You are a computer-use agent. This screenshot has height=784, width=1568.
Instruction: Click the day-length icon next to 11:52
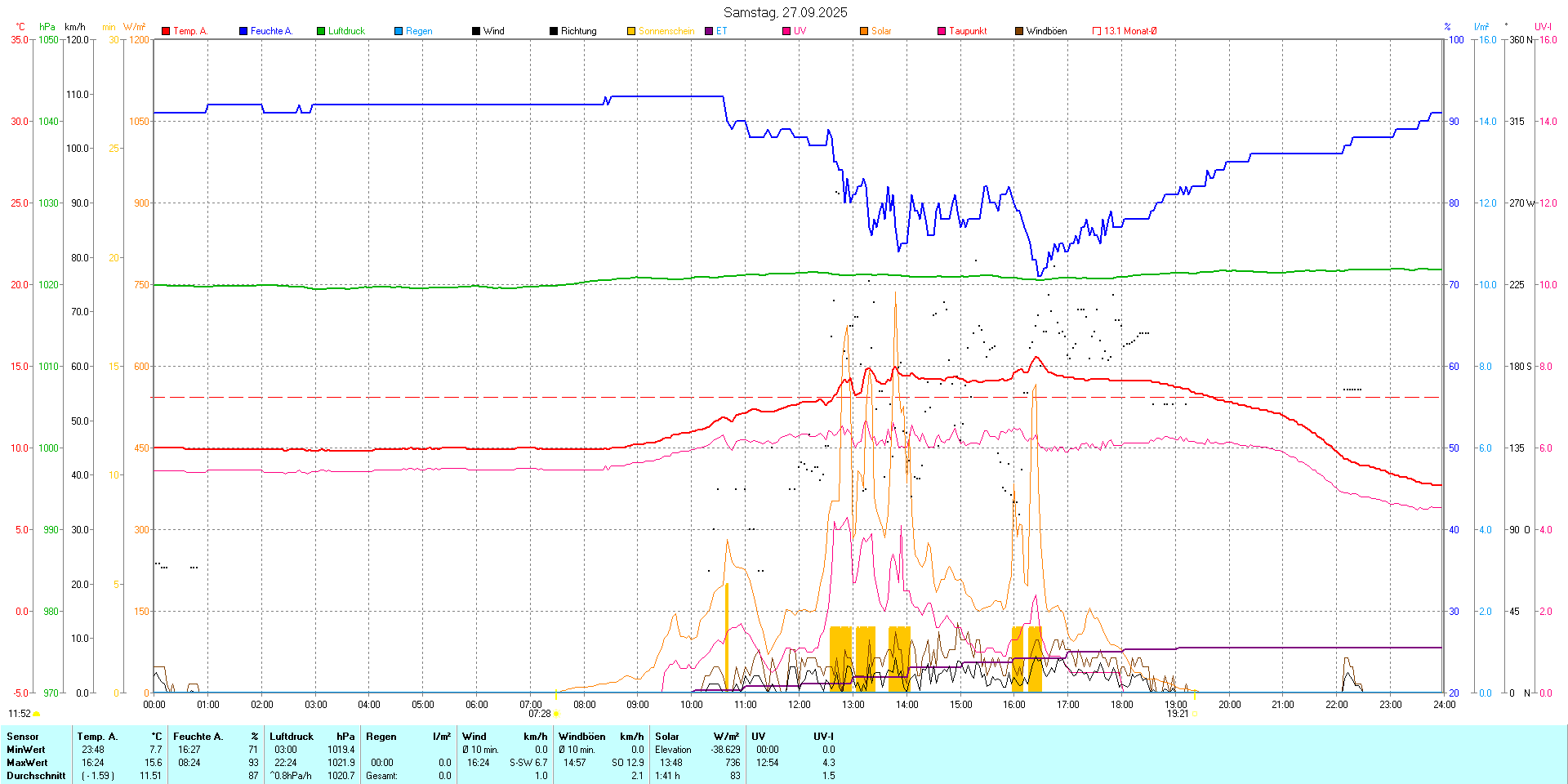point(37,714)
